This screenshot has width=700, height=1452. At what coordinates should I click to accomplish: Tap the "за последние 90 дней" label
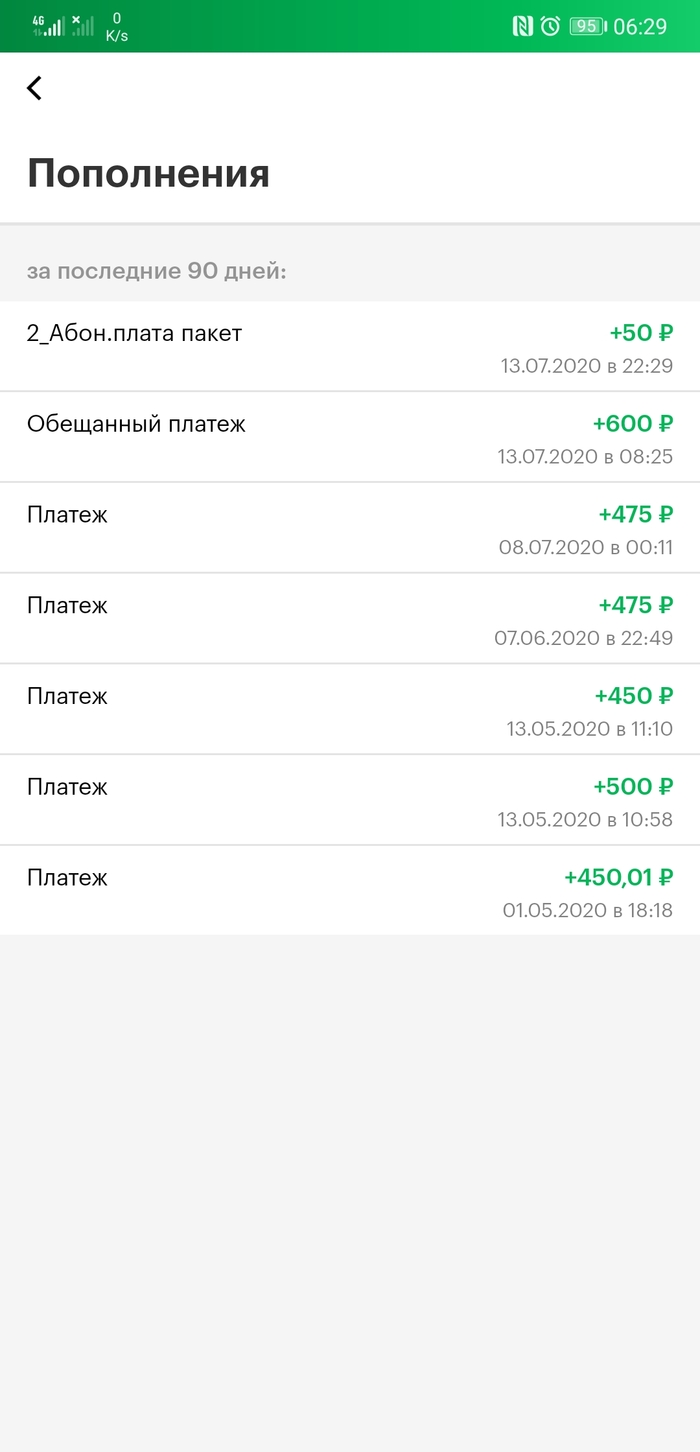coord(156,272)
